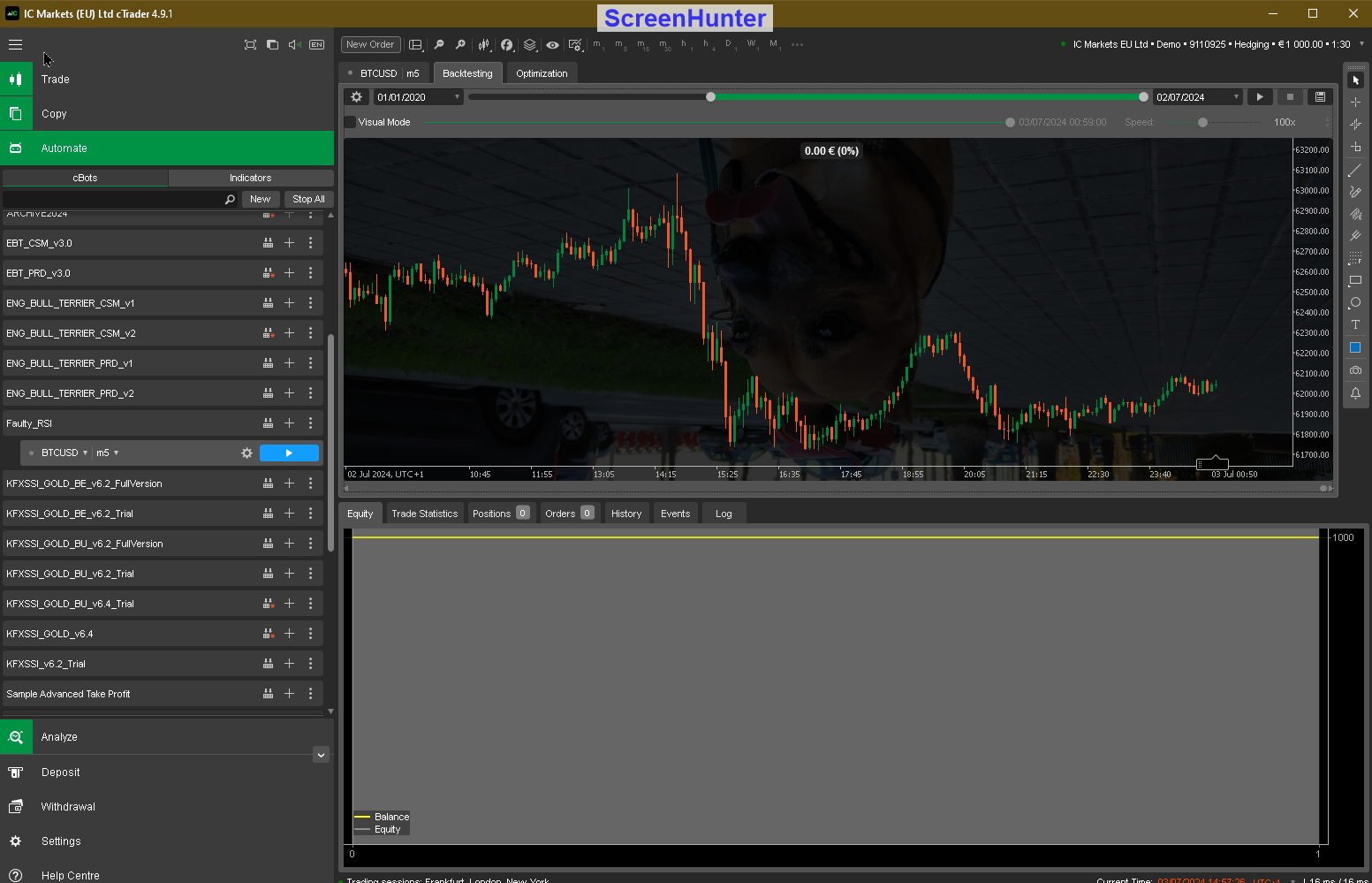This screenshot has height=883, width=1372.
Task: Open the hamburger main menu
Action: [15, 44]
